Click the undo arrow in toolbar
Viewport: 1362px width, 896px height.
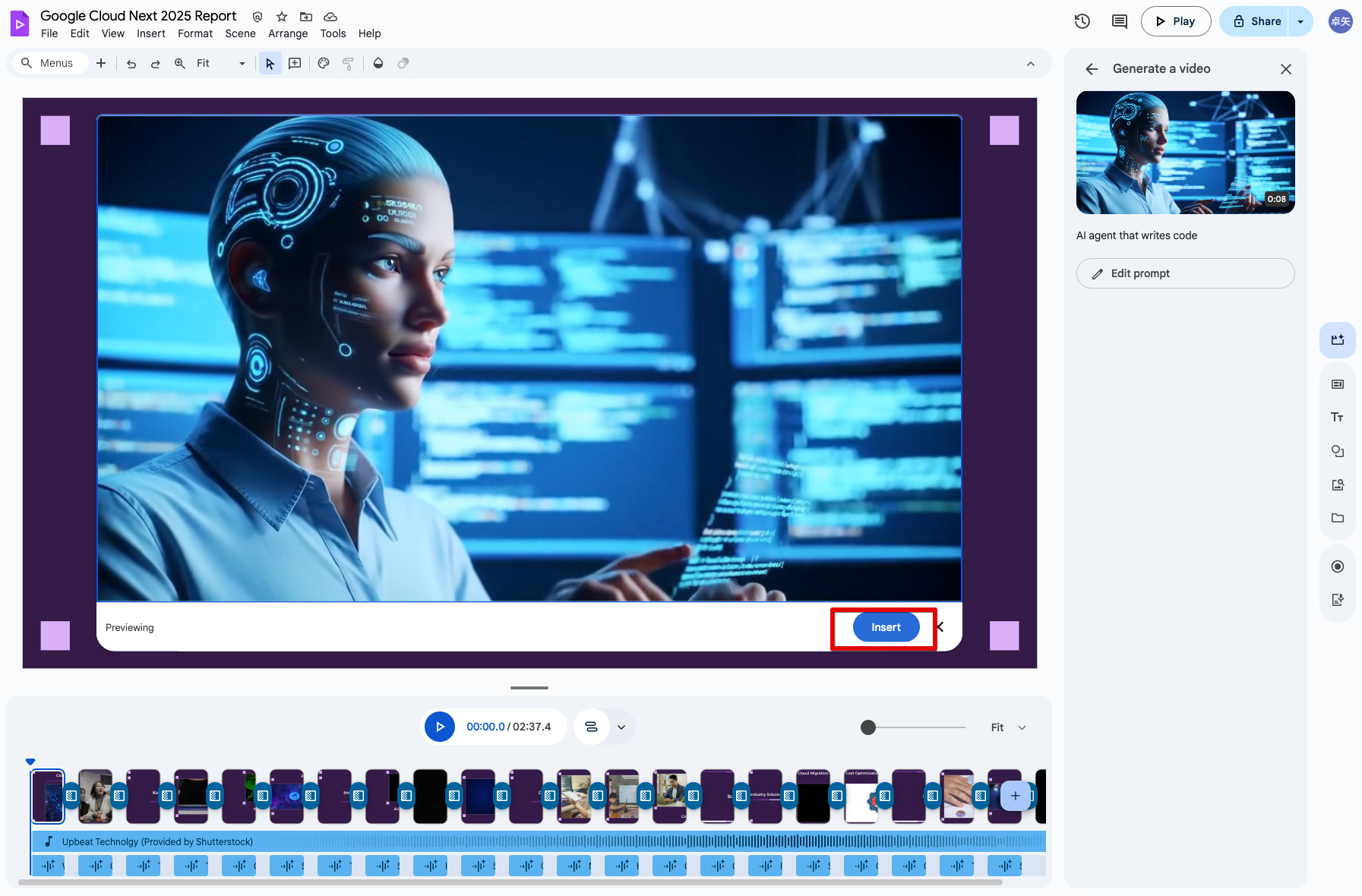point(131,64)
